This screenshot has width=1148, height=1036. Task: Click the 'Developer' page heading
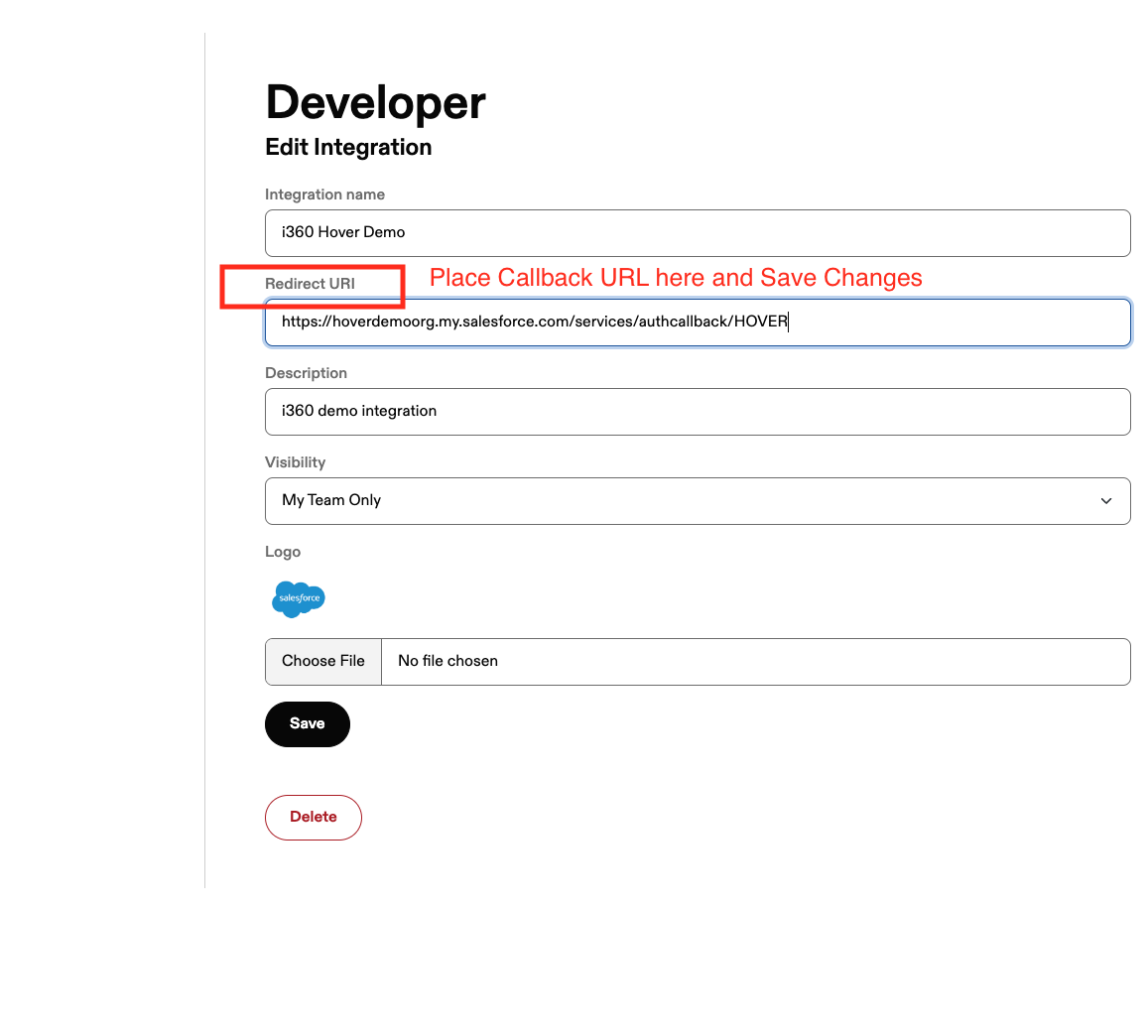(376, 102)
